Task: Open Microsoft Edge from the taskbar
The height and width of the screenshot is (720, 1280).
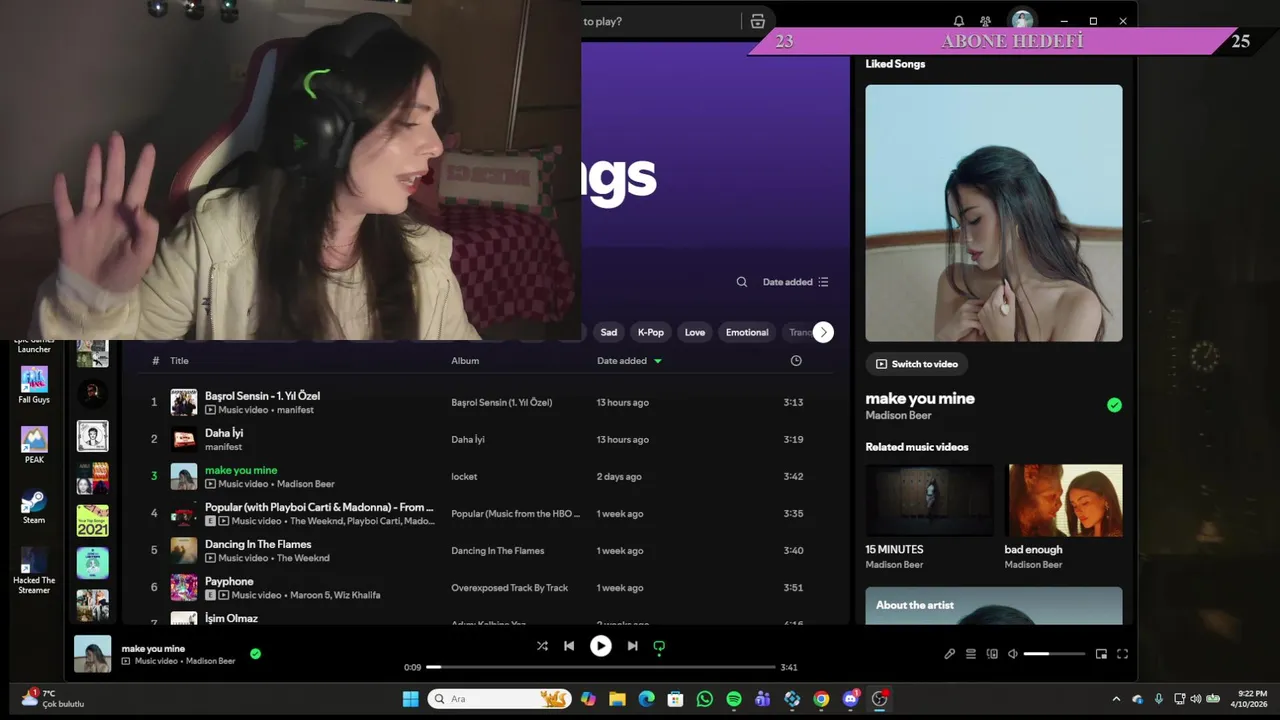Action: click(646, 699)
